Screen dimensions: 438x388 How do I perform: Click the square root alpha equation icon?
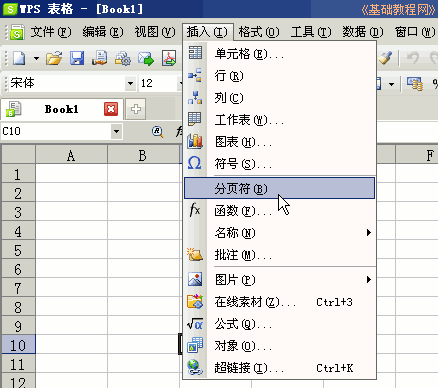point(195,324)
